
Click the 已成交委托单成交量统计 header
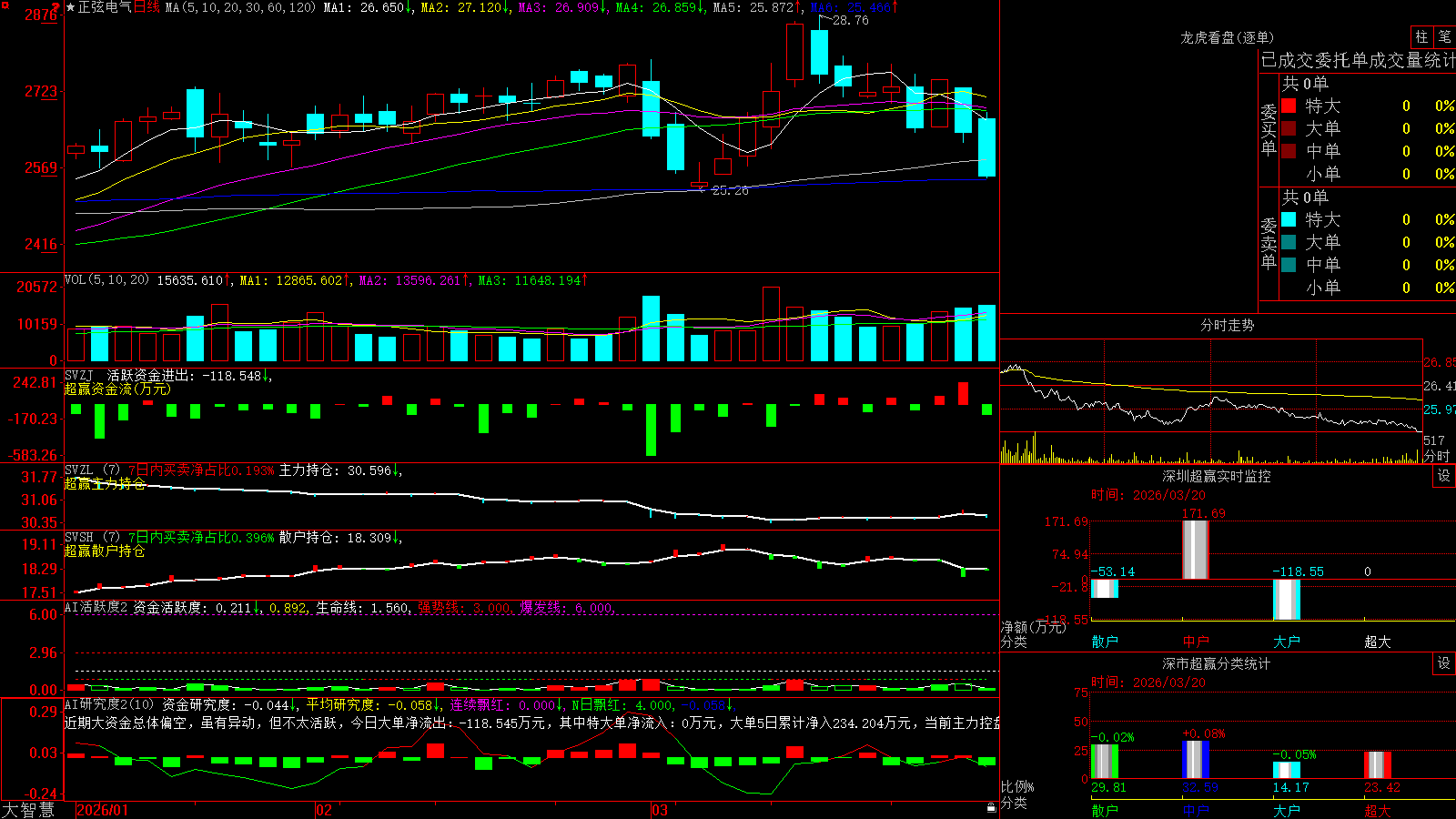click(x=1358, y=60)
